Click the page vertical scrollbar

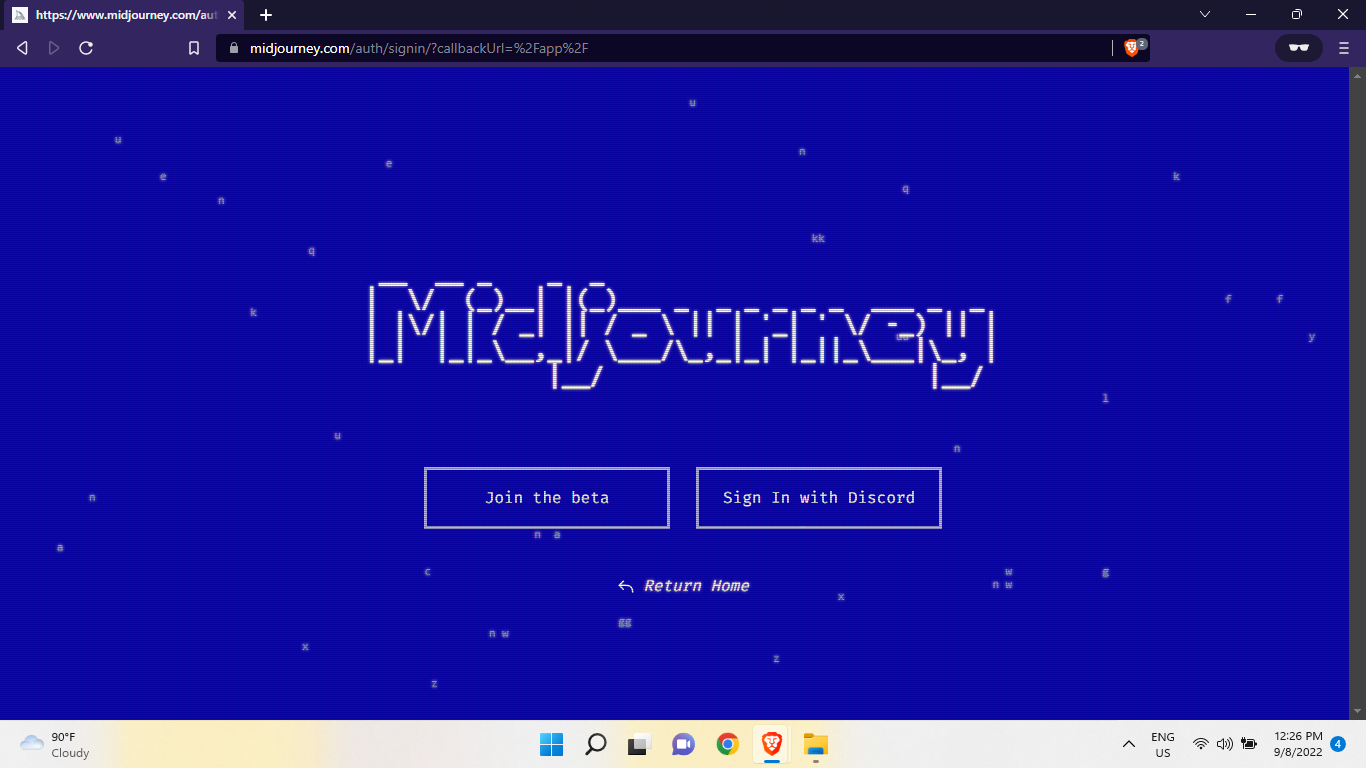pos(1357,392)
